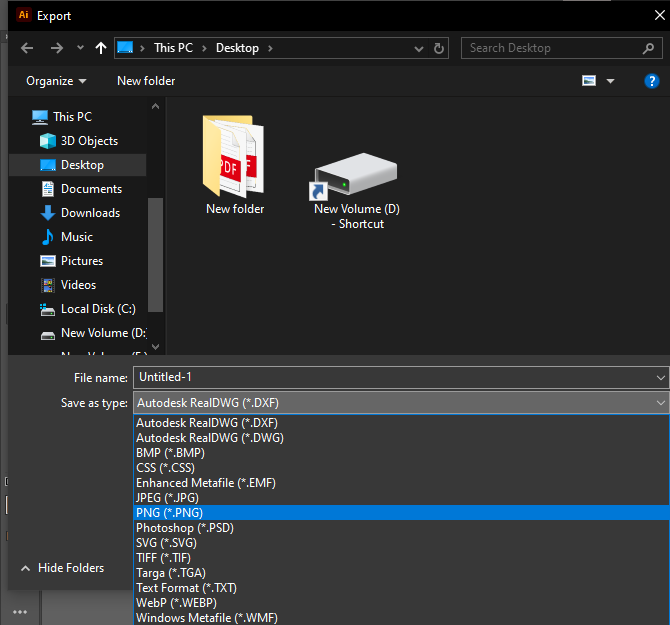The image size is (670, 625).
Task: Choose JPEG (*.JPG) format
Action: [x=401, y=498]
